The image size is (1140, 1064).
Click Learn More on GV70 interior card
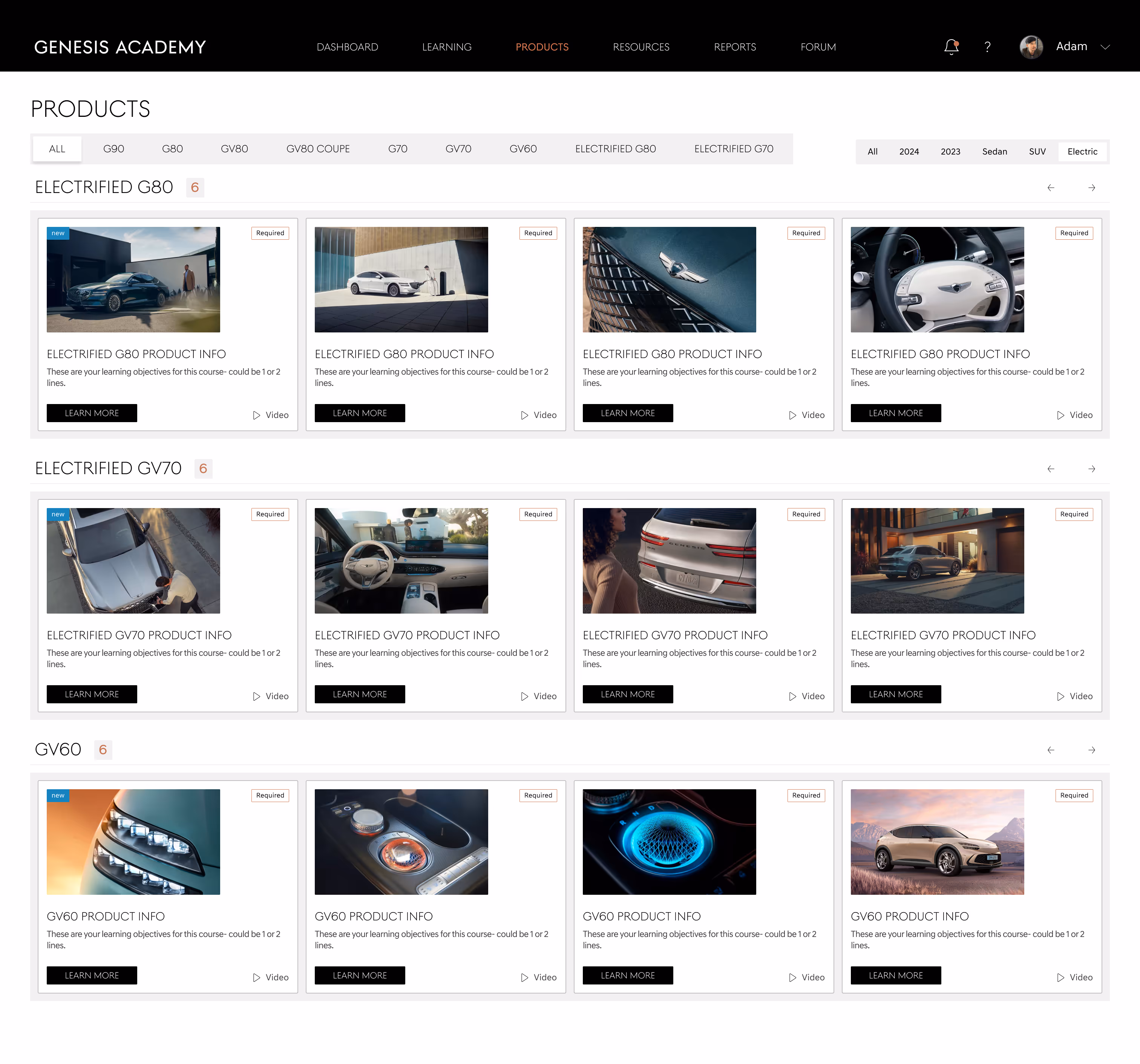[360, 694]
